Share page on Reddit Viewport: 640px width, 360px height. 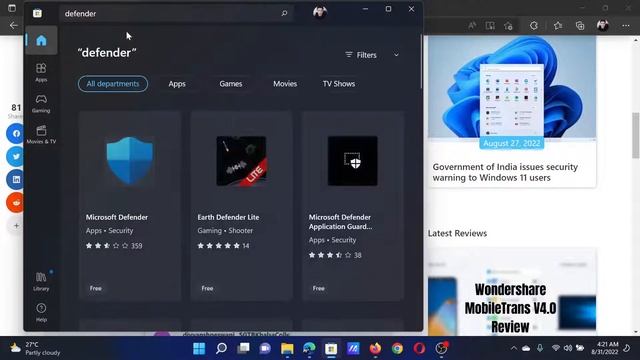(15, 202)
